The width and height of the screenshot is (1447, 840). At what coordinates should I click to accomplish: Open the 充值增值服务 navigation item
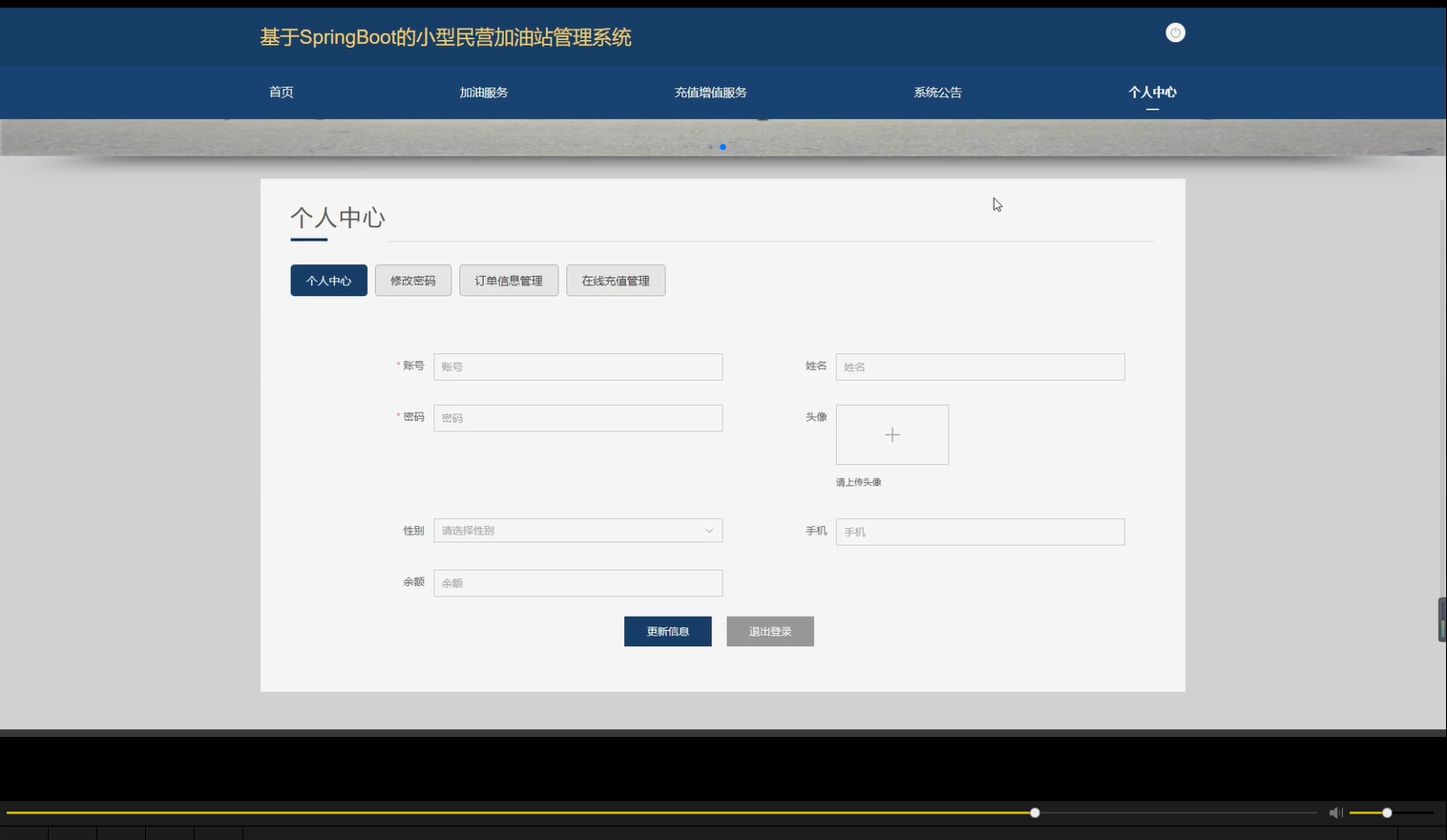point(711,92)
